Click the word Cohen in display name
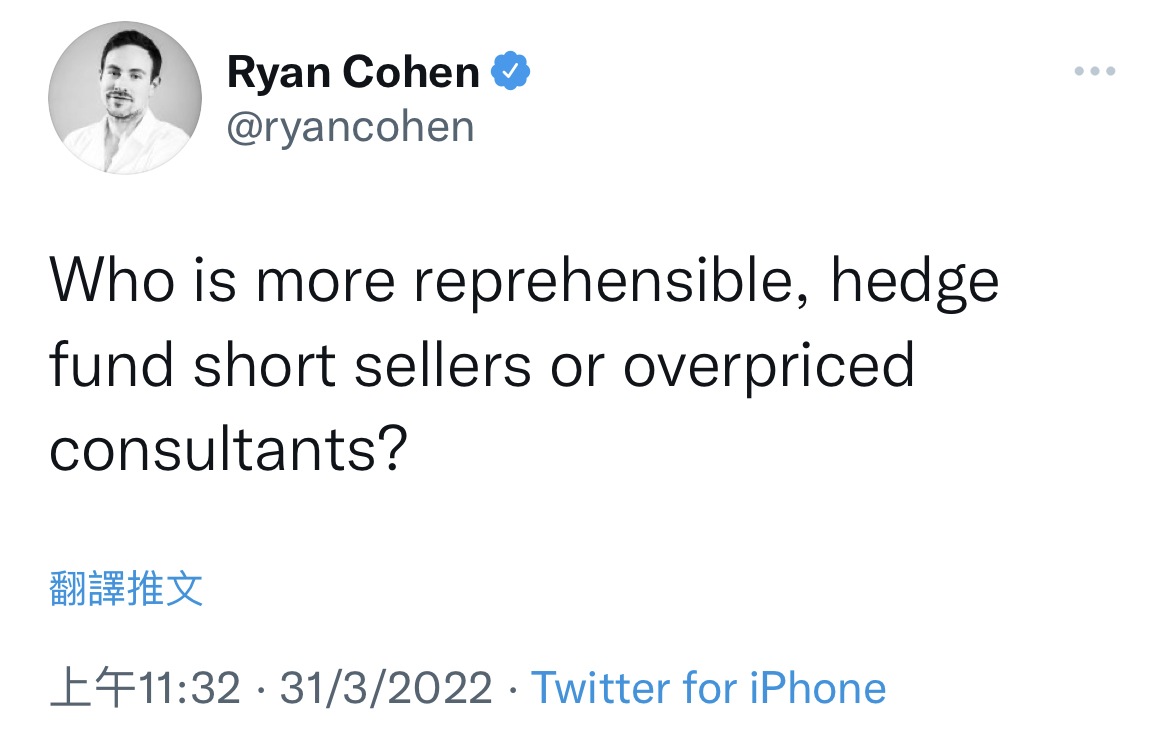The image size is (1170, 750). 410,72
